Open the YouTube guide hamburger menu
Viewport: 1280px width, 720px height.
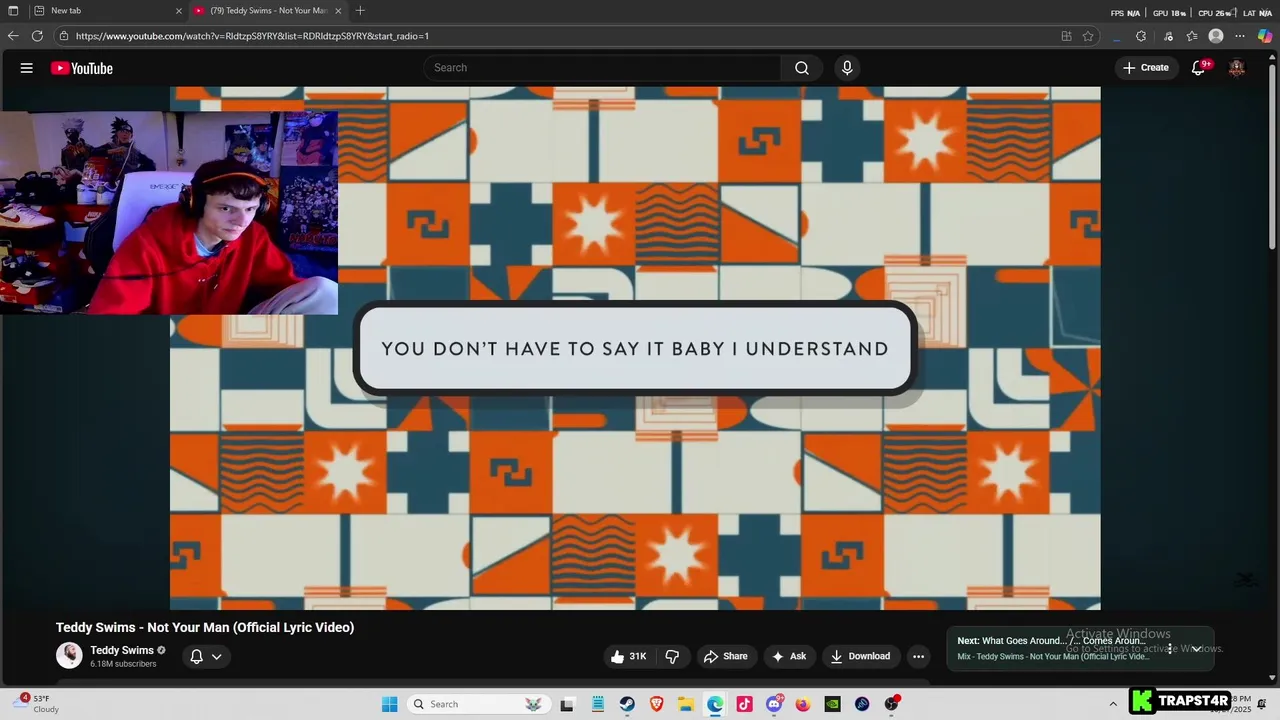tap(26, 68)
